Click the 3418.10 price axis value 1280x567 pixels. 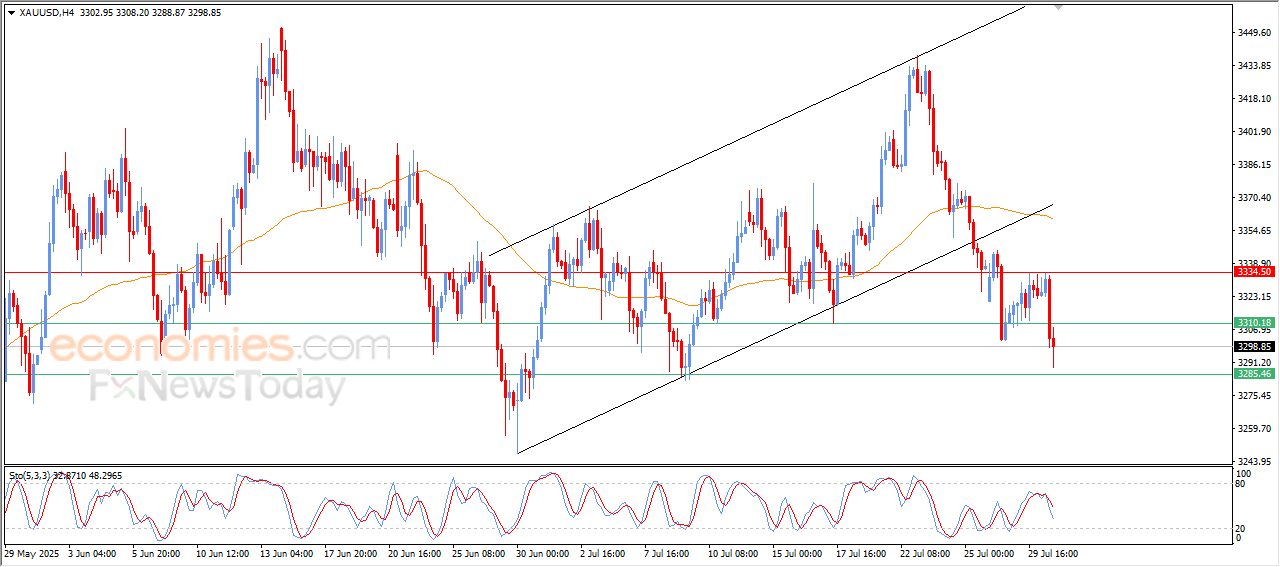point(1253,99)
